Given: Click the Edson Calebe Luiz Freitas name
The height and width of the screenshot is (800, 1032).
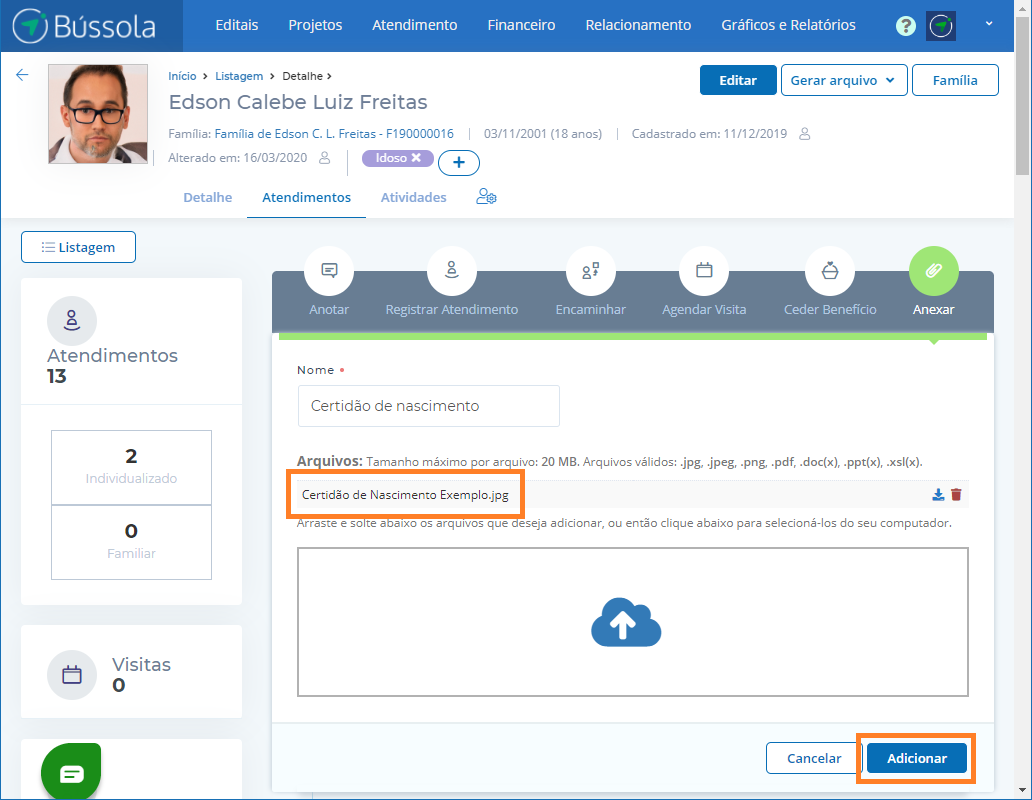Looking at the screenshot, I should point(298,102).
